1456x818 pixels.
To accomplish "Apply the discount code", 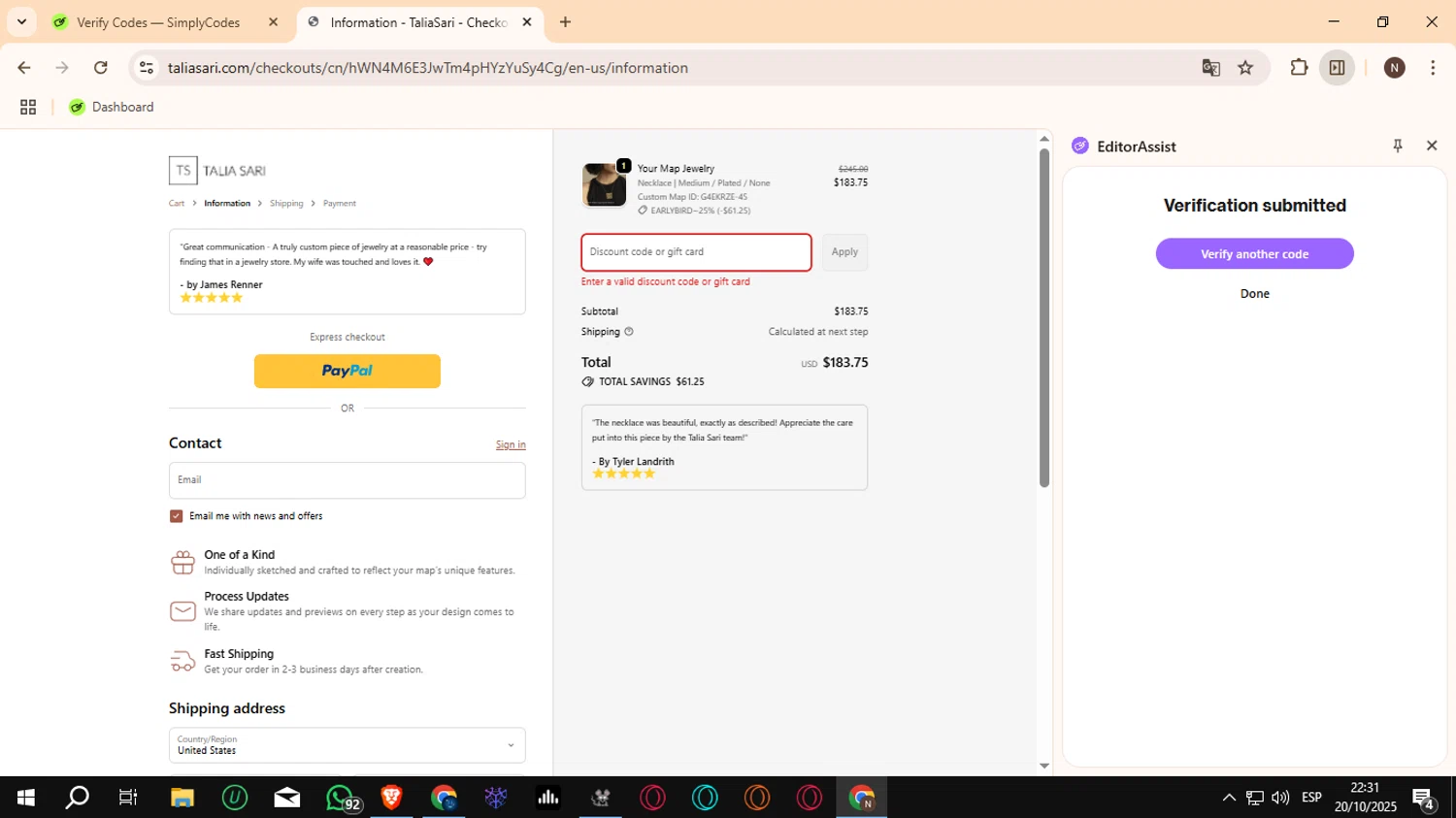I will (x=844, y=252).
